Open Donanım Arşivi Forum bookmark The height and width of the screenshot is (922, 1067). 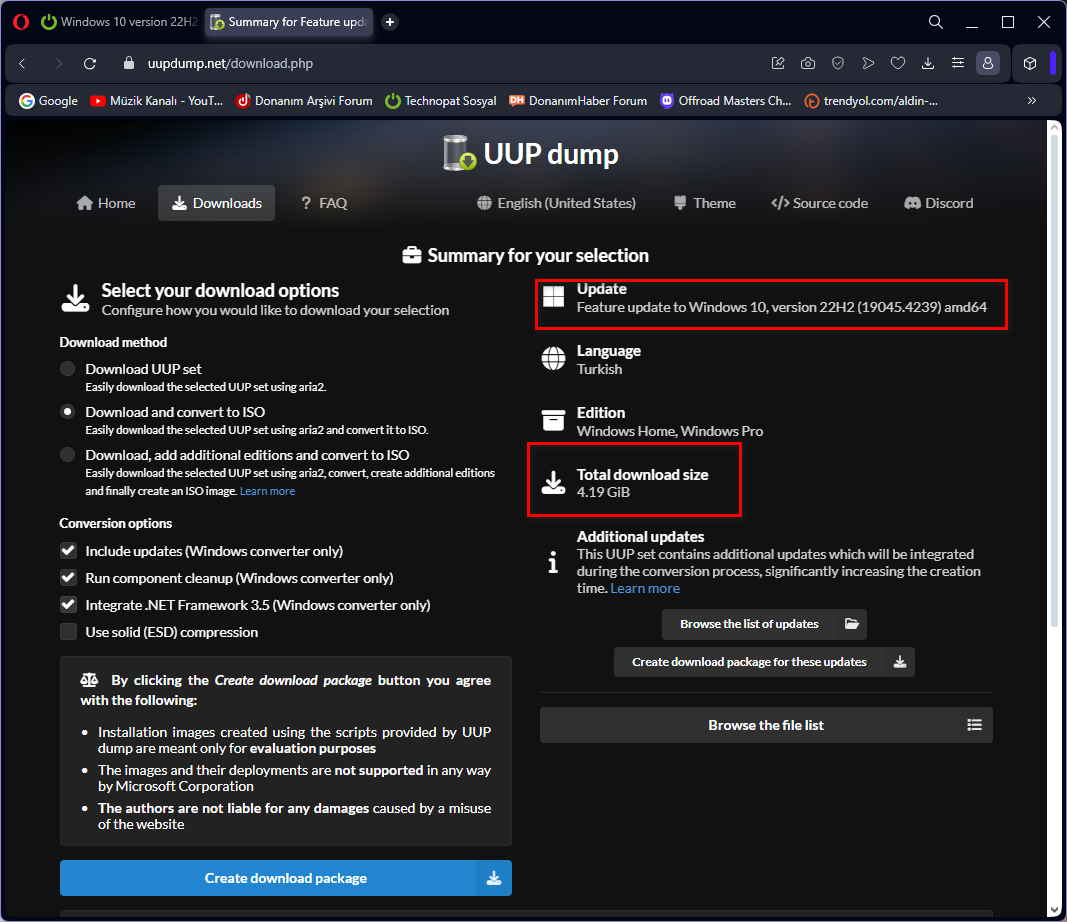click(x=304, y=101)
